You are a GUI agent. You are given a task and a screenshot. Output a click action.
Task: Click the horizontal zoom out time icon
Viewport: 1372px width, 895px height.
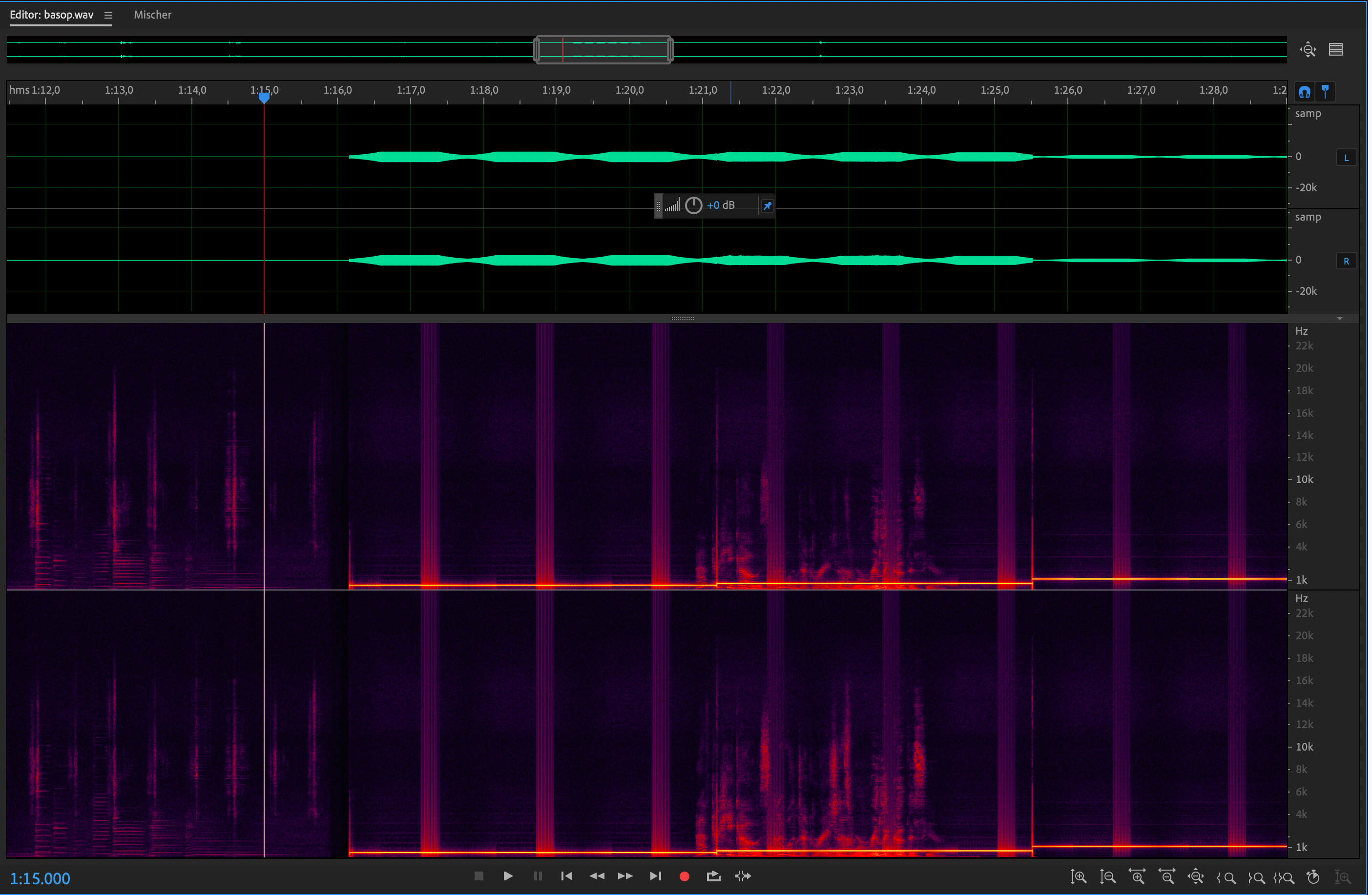[1167, 876]
